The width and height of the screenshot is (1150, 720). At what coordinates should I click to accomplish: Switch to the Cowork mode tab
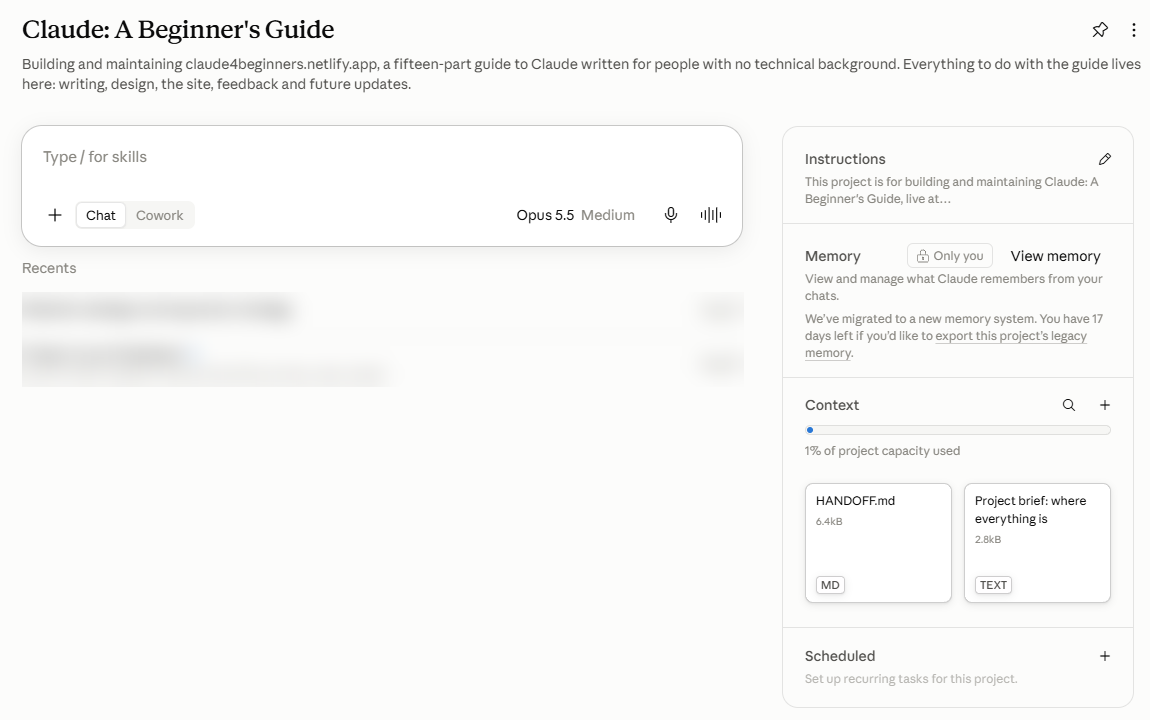[x=159, y=215]
